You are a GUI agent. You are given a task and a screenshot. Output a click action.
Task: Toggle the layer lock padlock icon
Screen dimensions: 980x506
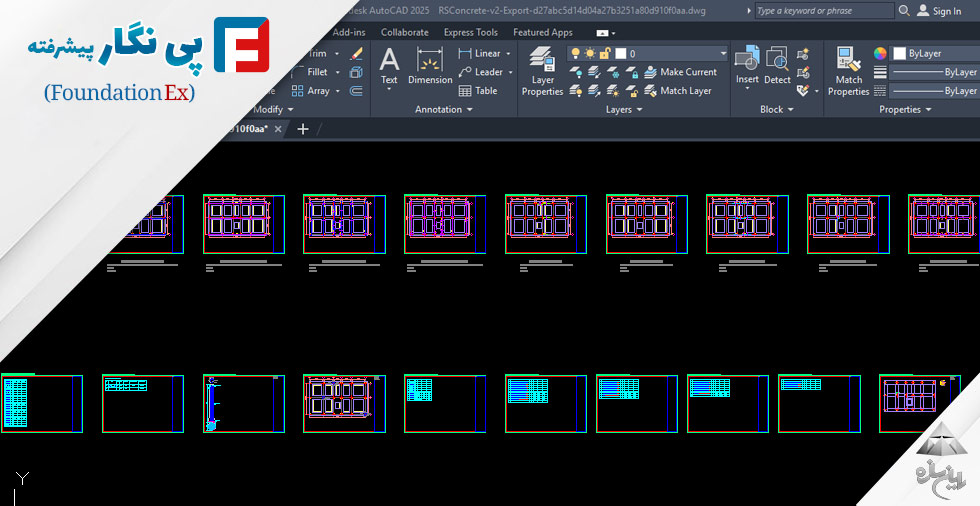click(x=604, y=53)
